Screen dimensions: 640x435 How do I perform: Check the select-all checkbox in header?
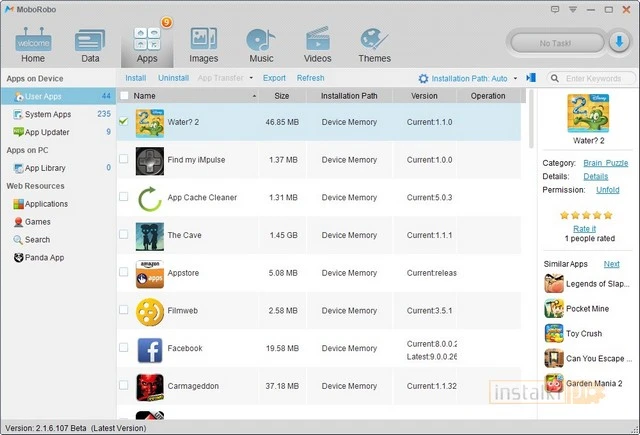tap(124, 96)
